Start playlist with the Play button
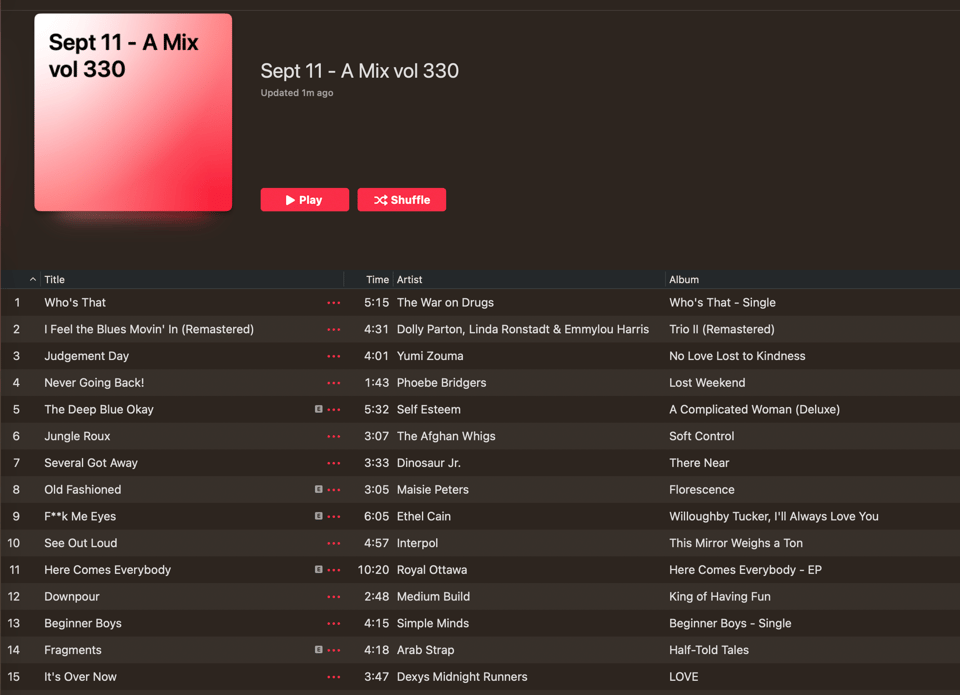960x695 pixels. pos(304,200)
